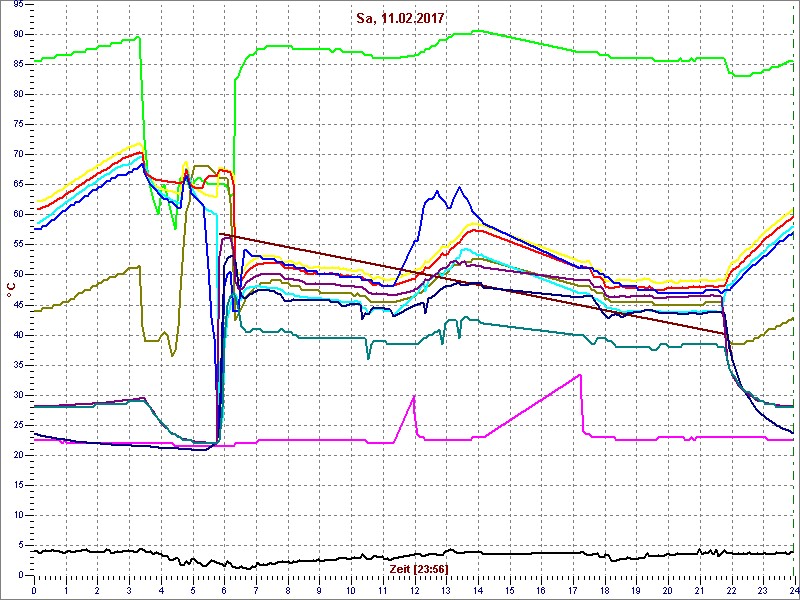Click the chart date title 'Sa, 11.02.2017'
The width and height of the screenshot is (800, 600).
pyautogui.click(x=401, y=19)
